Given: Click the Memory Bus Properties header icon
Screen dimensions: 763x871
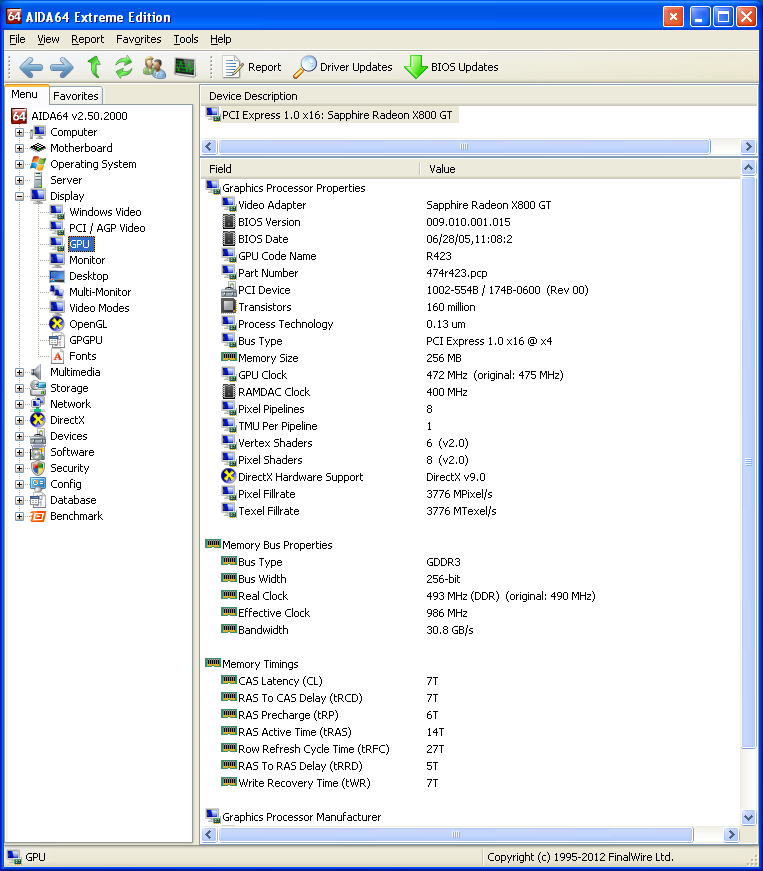Looking at the screenshot, I should (213, 544).
